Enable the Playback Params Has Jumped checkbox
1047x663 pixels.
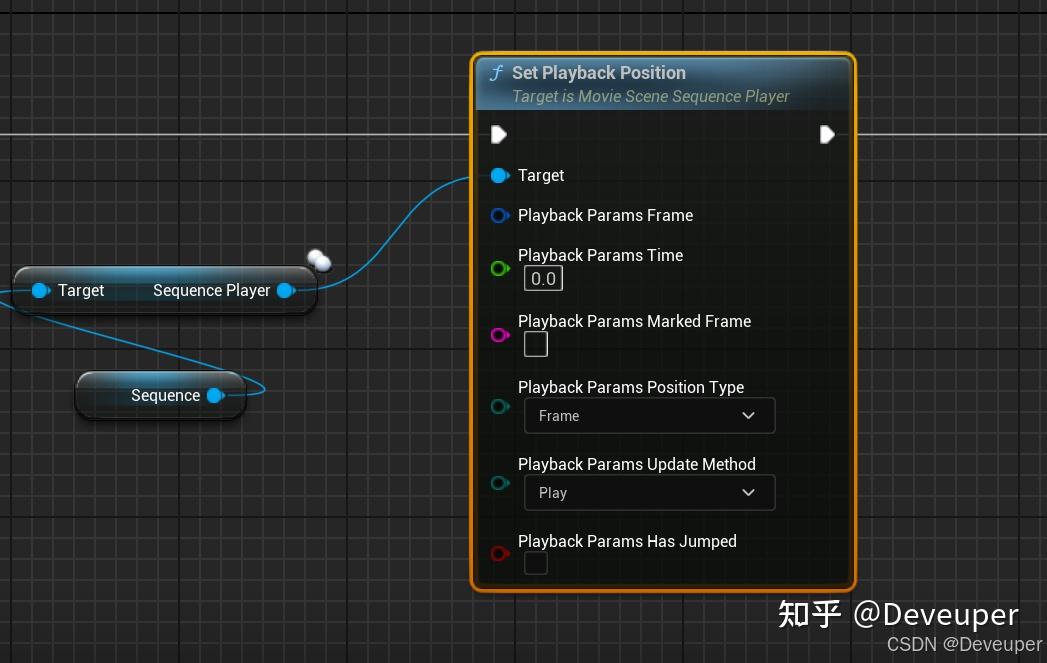[536, 563]
